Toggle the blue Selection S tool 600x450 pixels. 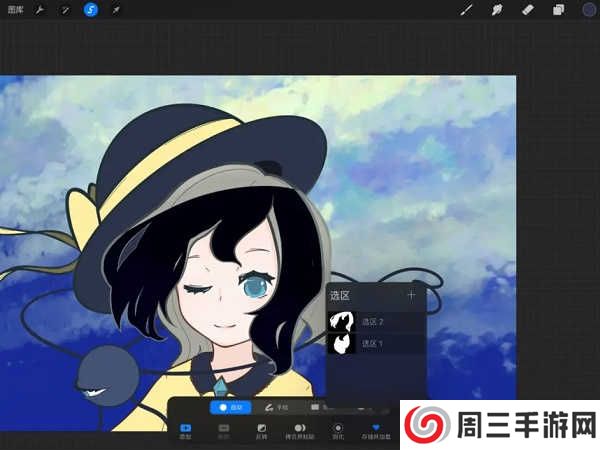click(x=91, y=10)
